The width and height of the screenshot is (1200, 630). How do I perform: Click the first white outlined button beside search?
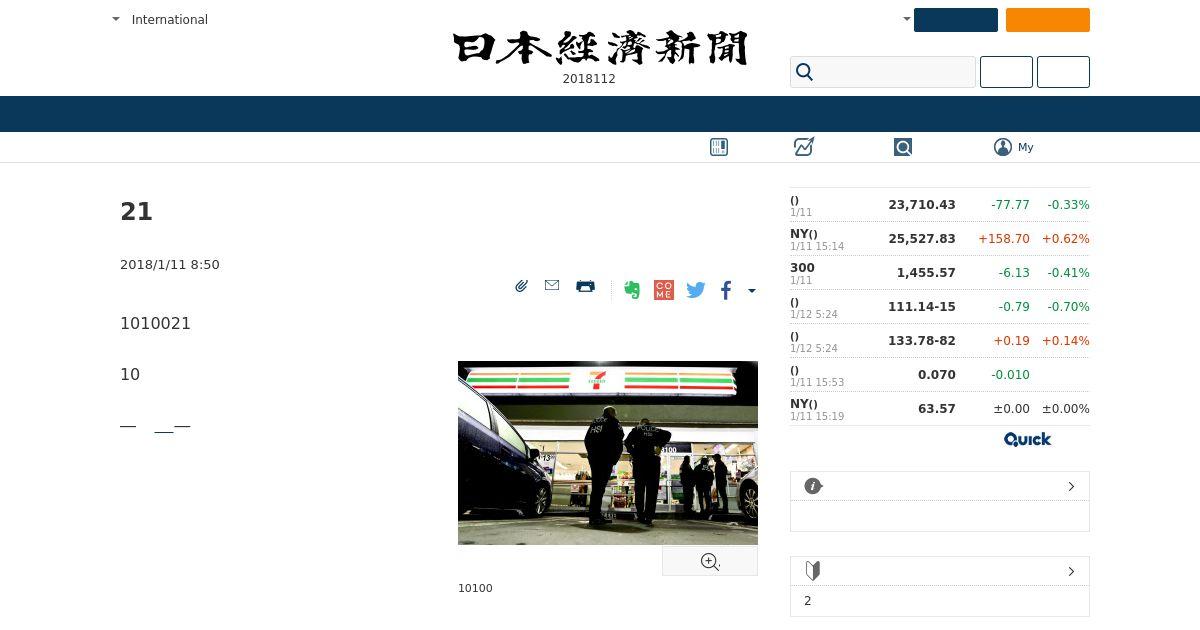pos(1006,72)
